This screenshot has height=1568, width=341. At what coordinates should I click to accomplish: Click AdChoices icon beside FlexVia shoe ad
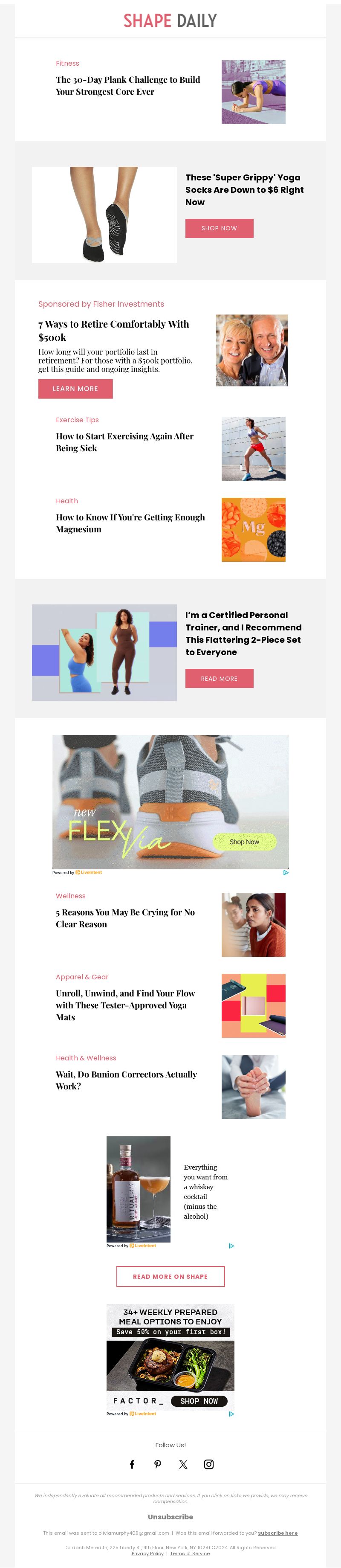(286, 872)
